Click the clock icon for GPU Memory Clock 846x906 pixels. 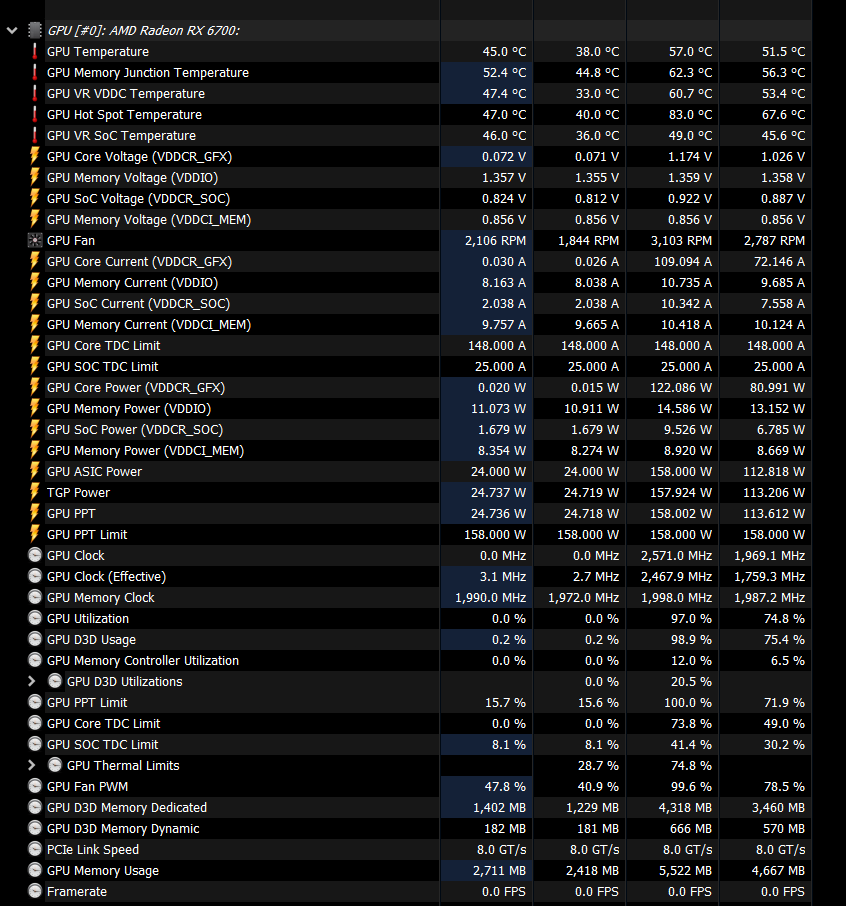(35, 597)
